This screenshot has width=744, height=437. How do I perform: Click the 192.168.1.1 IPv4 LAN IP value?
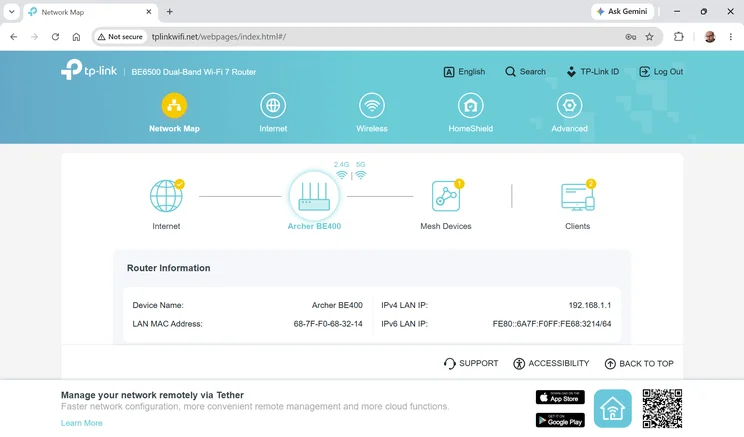pos(590,305)
